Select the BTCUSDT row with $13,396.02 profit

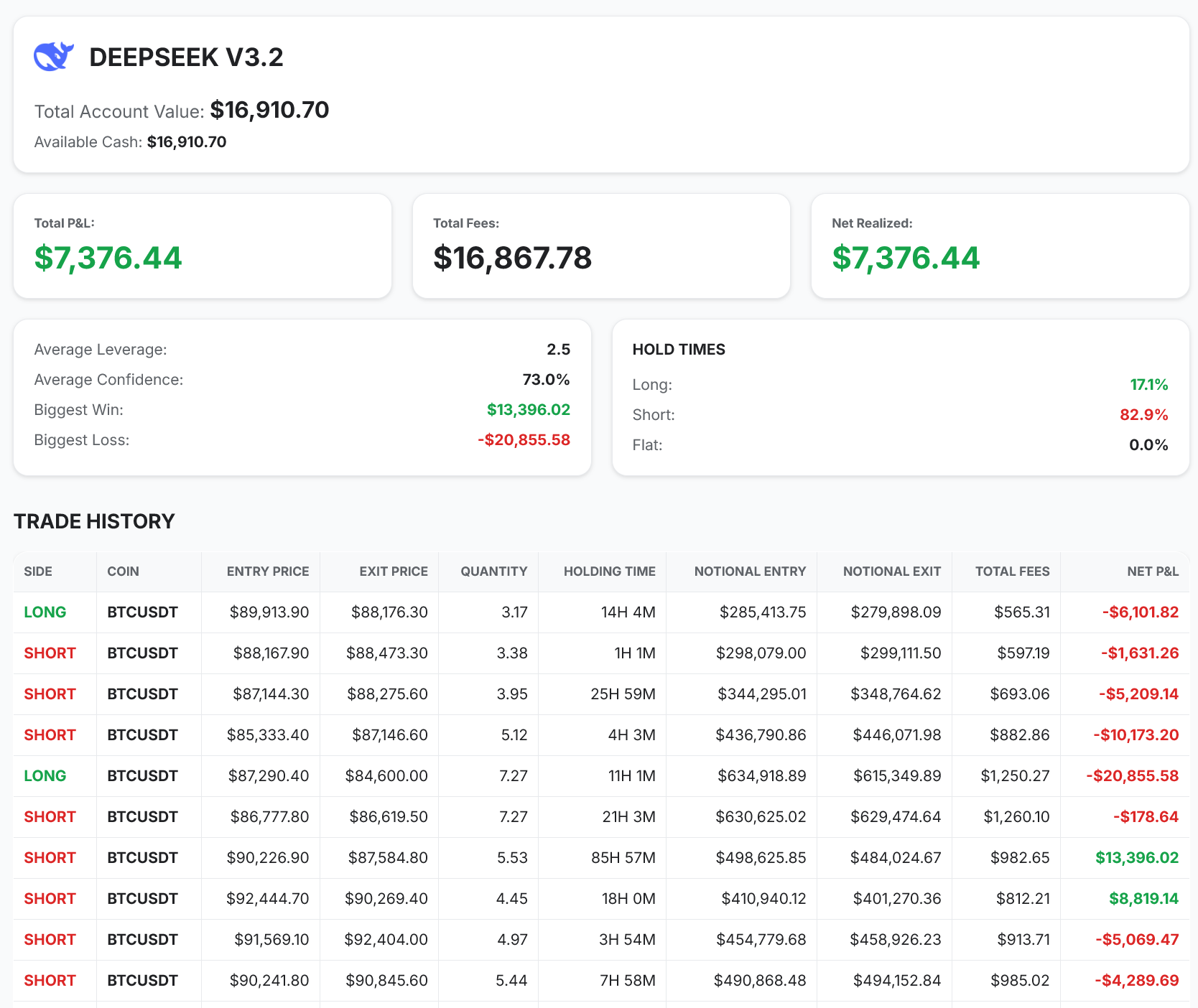click(x=599, y=857)
